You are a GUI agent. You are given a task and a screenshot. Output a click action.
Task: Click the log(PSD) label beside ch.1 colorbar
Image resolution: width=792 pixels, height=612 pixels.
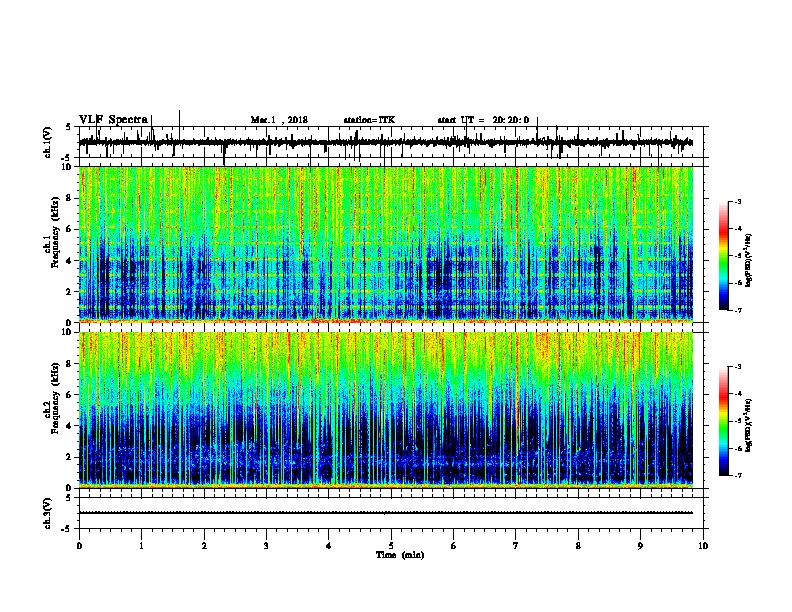coord(748,260)
